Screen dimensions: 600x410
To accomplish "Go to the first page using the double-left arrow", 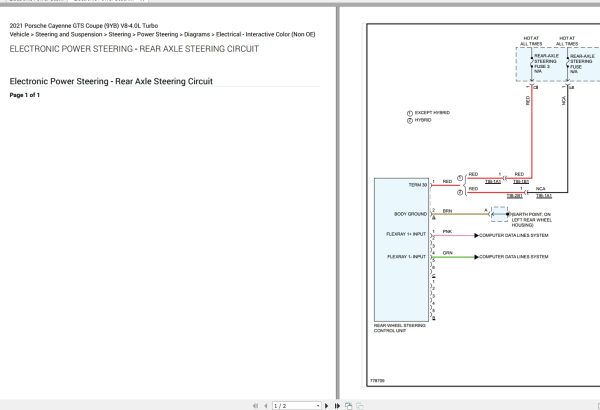I will tap(256, 406).
